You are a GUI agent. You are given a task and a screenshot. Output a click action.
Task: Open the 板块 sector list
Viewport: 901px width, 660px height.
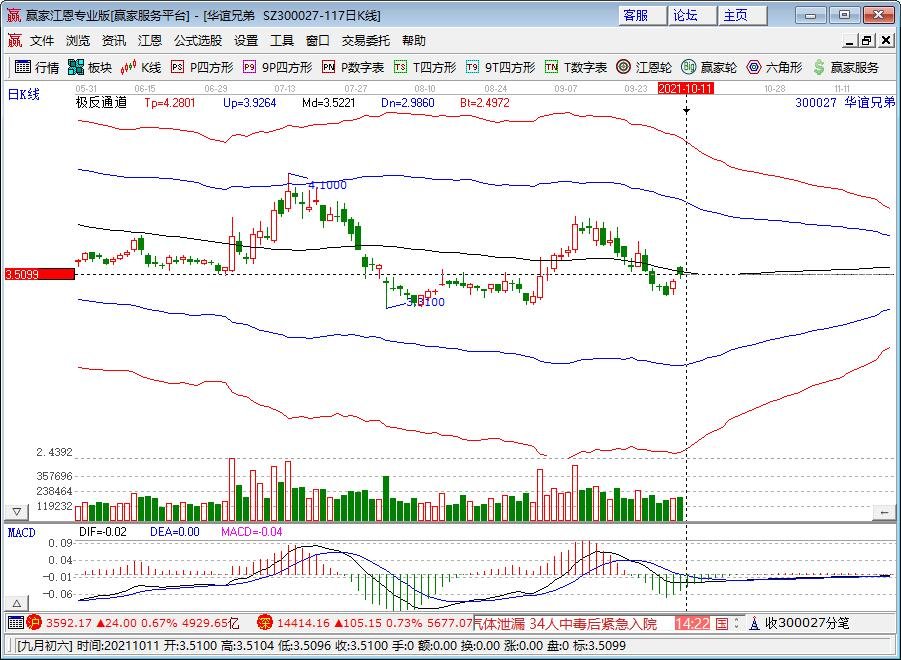tap(90, 68)
